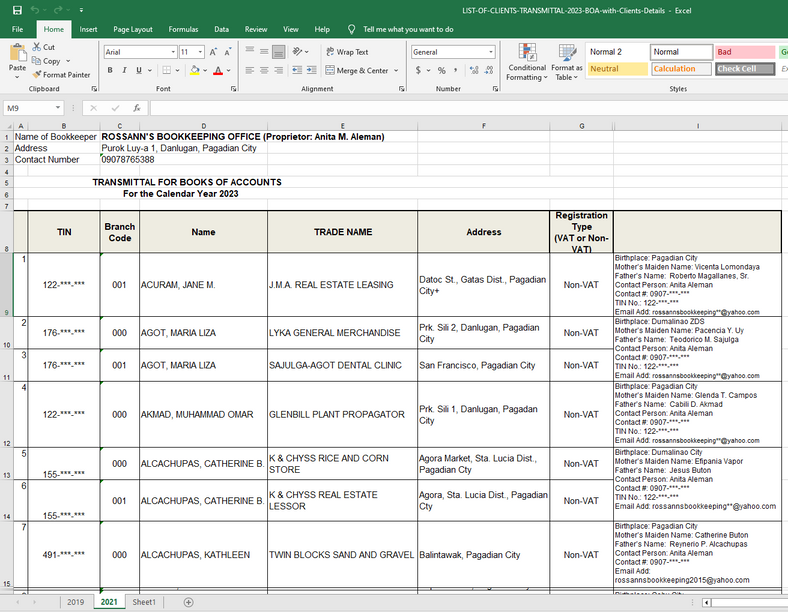Expand Copy options arrow

68,61
